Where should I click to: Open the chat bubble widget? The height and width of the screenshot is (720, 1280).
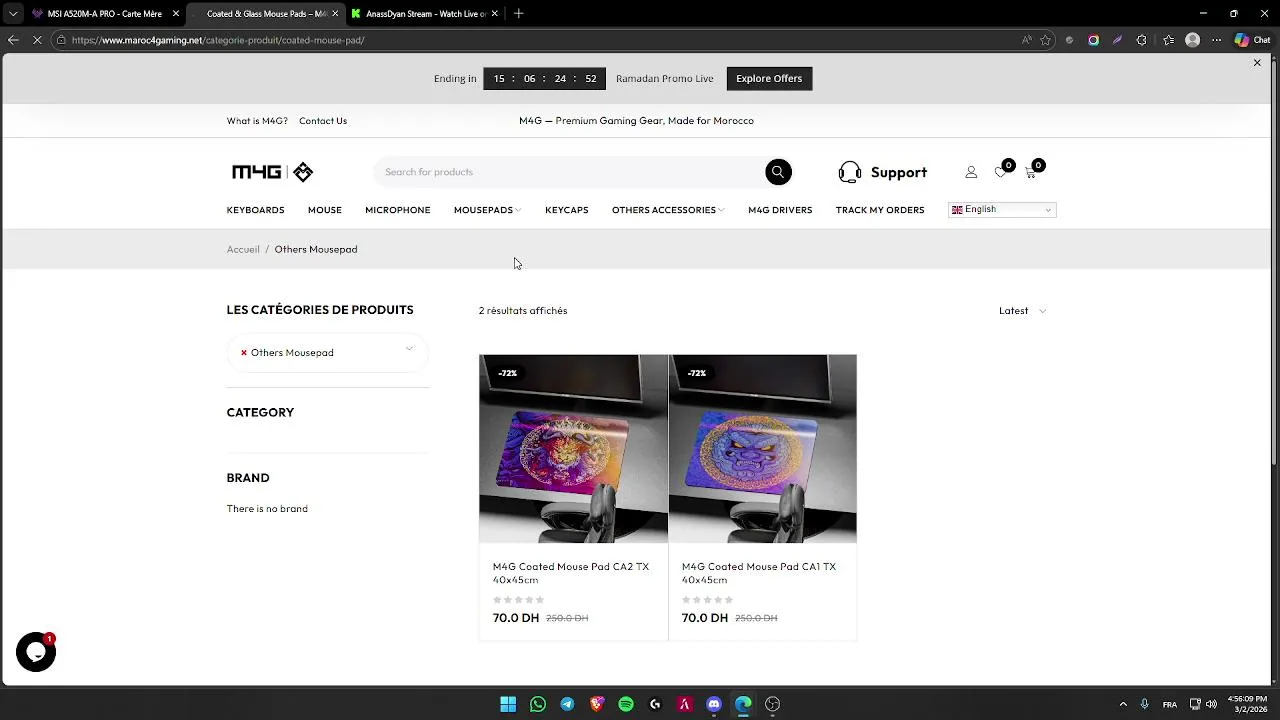(36, 652)
